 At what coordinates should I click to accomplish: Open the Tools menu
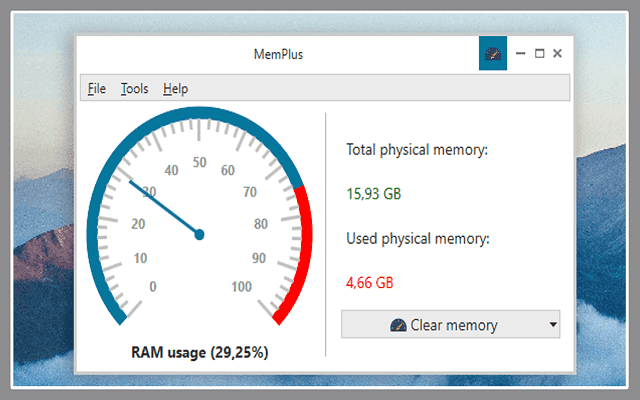pos(134,88)
